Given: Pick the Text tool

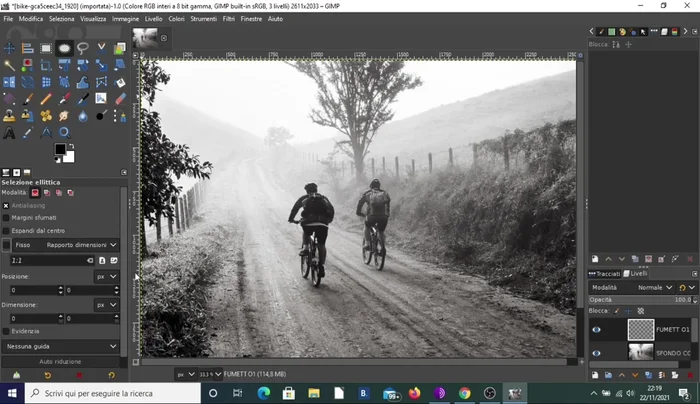Looking at the screenshot, I should [x=10, y=132].
